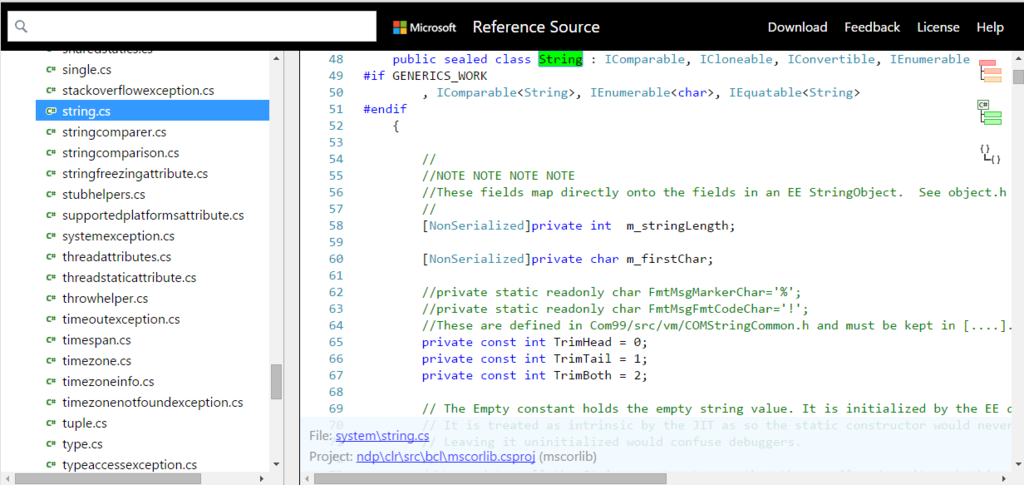Screen dimensions: 1024x485
Task: Open the ndp\clr\src\bcl\mscorlib.csproj project link
Action: tap(447, 457)
